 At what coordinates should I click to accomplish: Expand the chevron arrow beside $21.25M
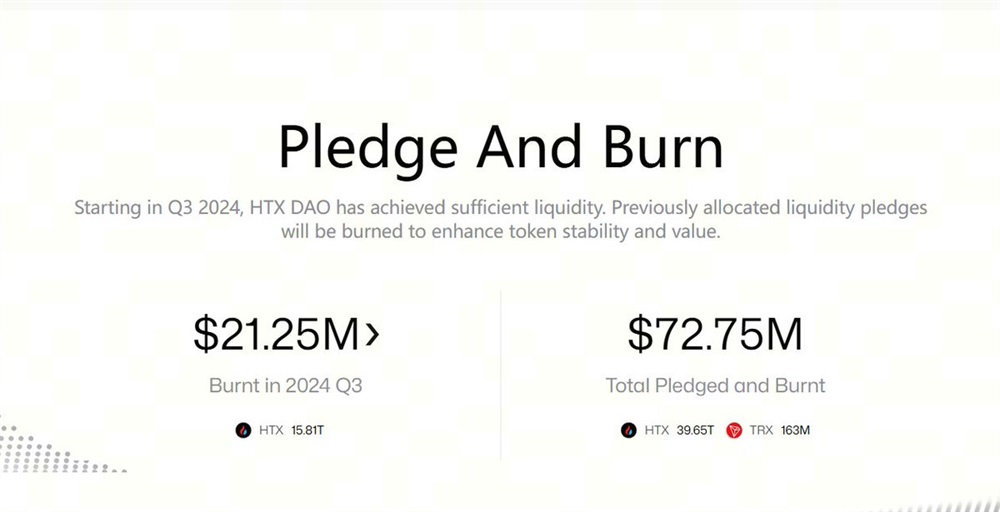(372, 335)
